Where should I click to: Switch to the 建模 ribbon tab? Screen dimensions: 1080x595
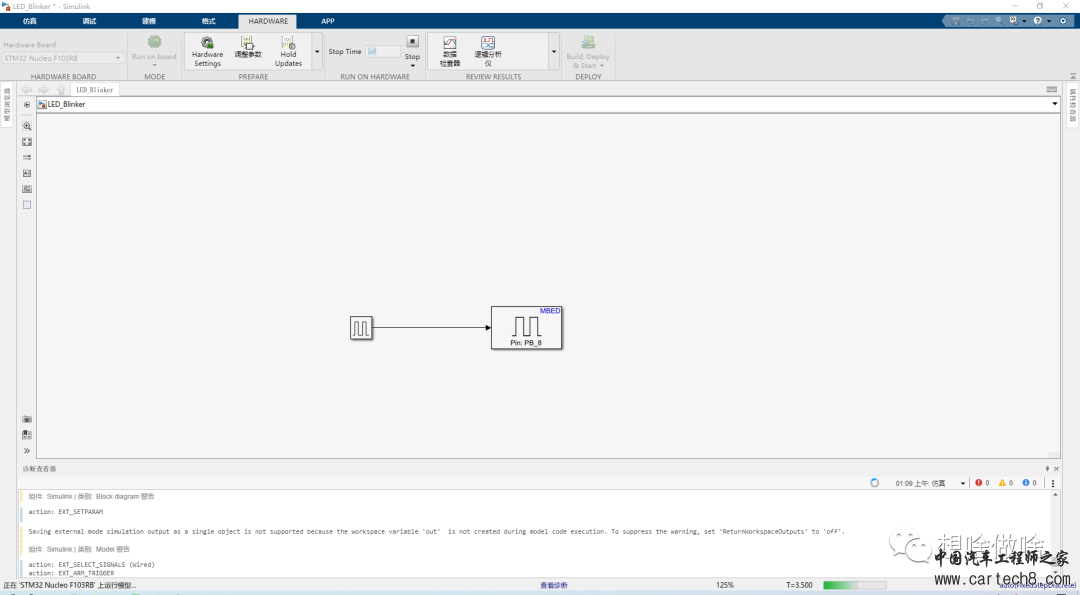149,21
